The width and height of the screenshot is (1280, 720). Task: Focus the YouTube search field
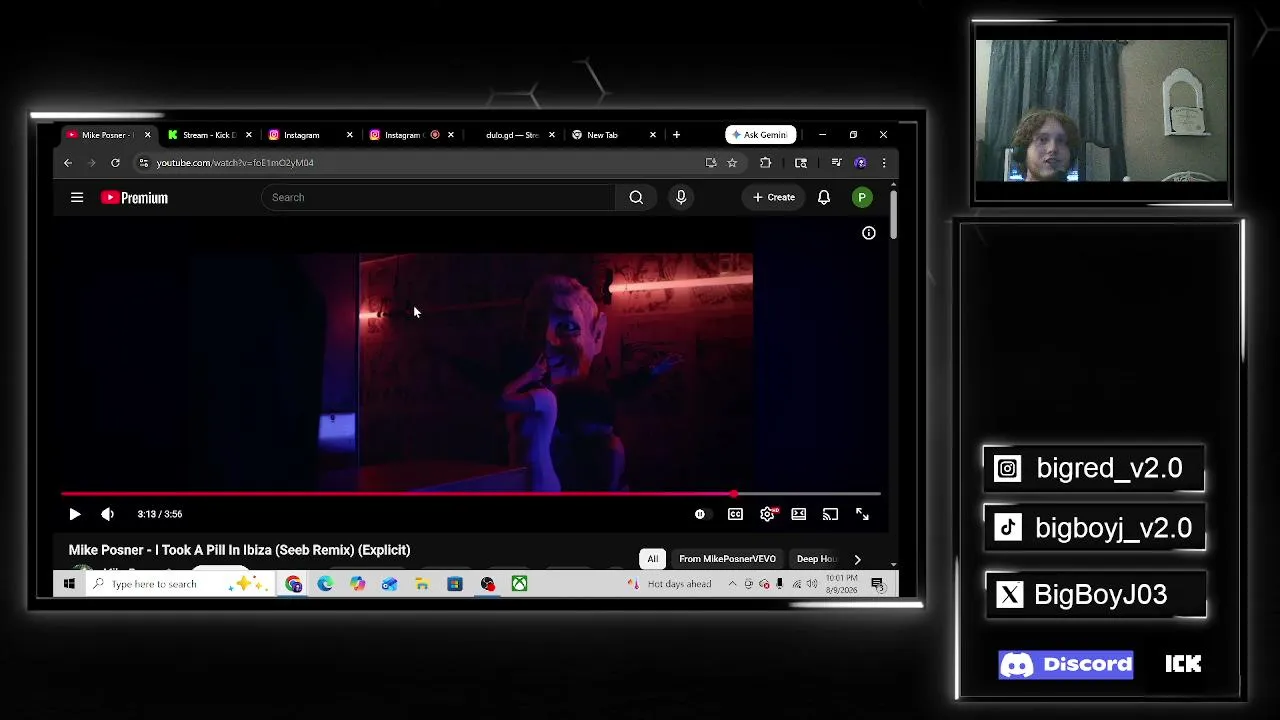click(439, 198)
